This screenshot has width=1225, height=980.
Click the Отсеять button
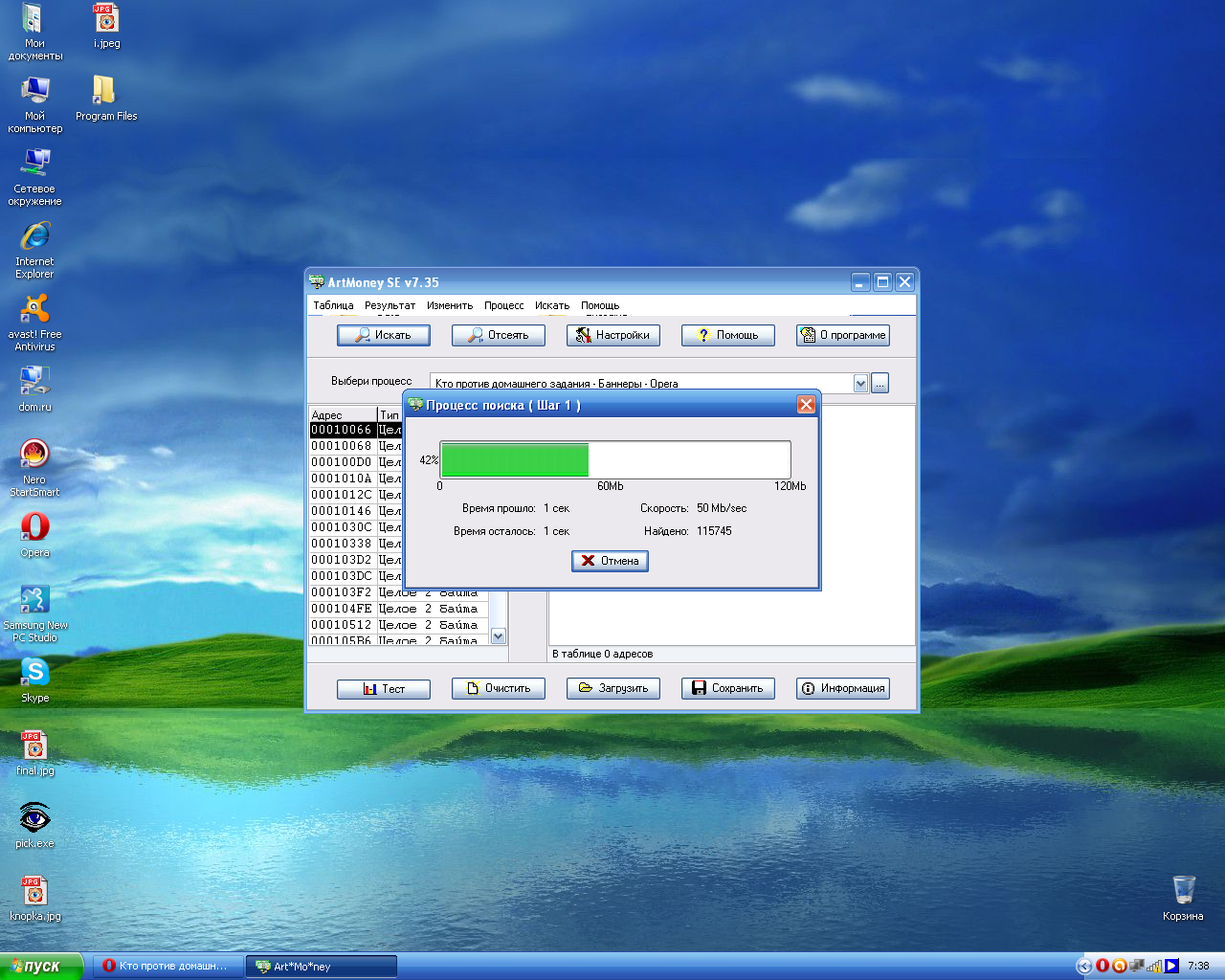[x=498, y=335]
